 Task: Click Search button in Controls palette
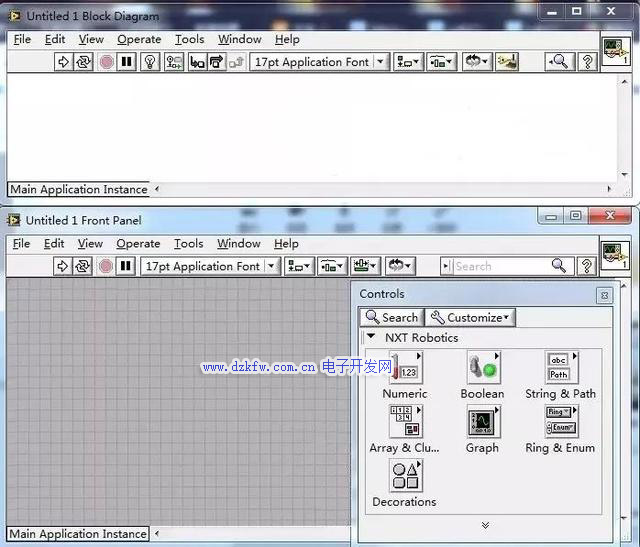(x=391, y=317)
